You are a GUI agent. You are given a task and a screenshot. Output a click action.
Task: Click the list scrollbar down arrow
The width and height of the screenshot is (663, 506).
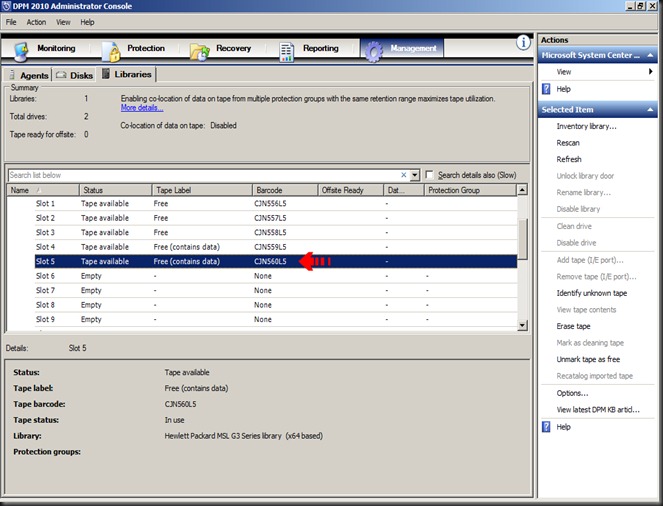pyautogui.click(x=522, y=325)
